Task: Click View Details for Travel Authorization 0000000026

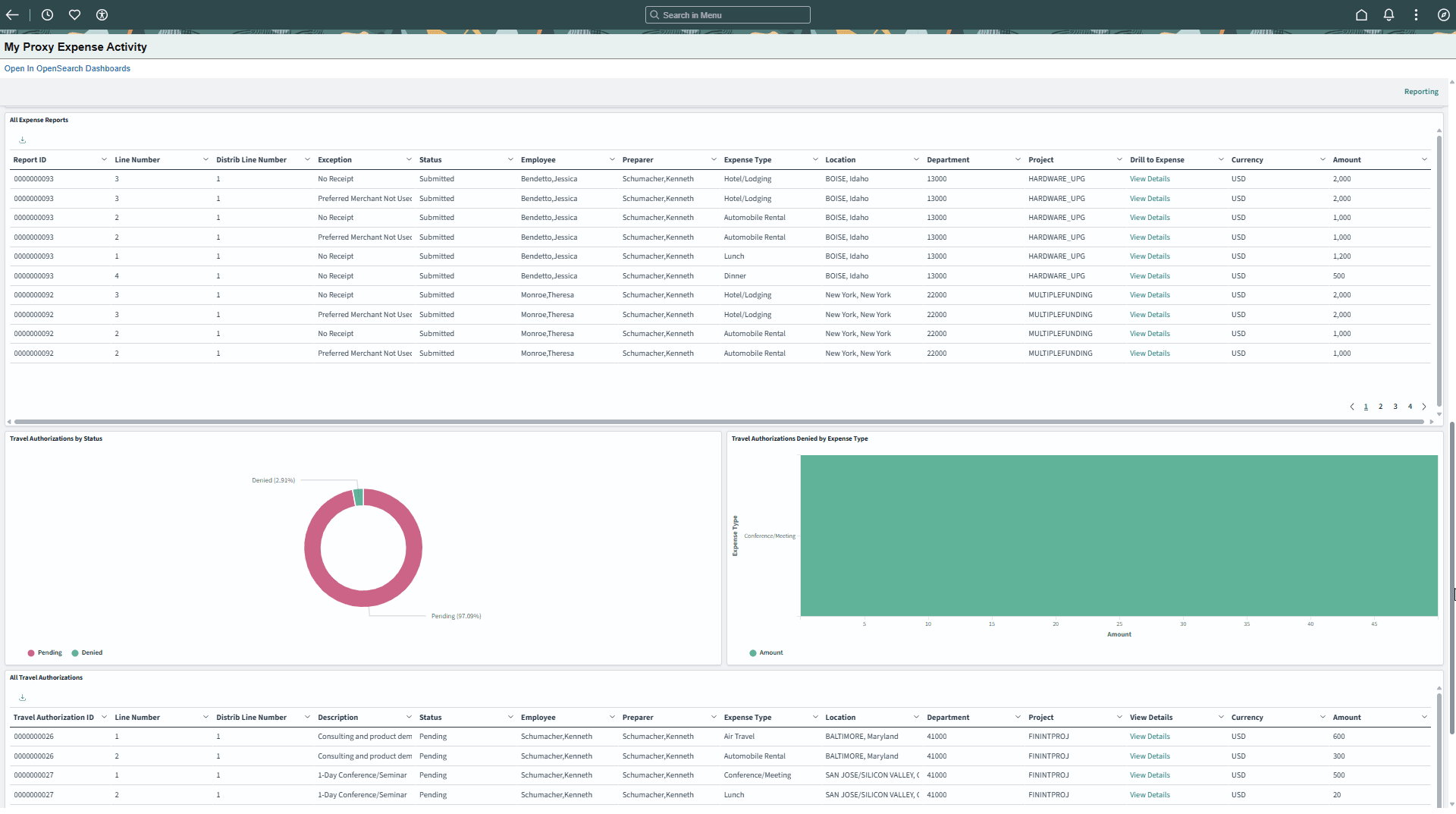Action: point(1150,736)
